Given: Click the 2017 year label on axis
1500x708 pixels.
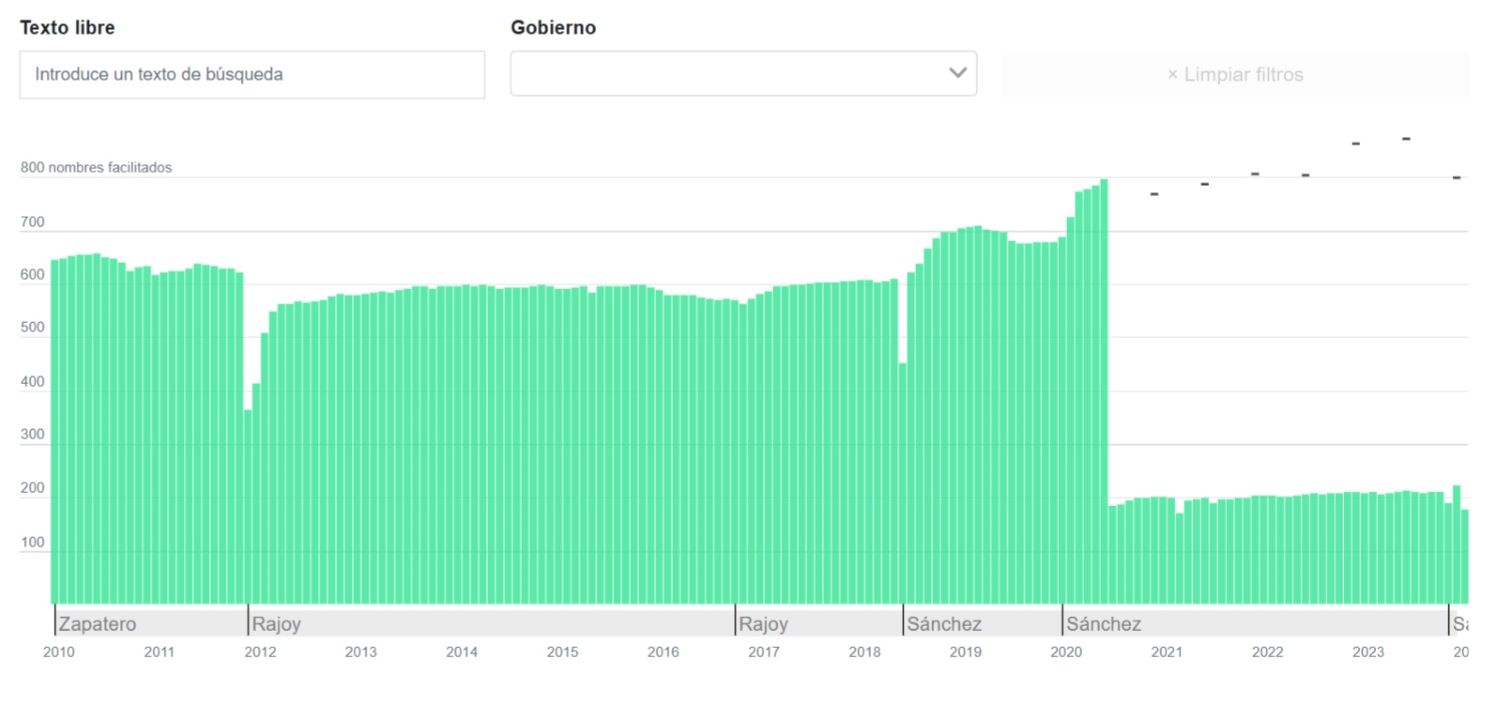Looking at the screenshot, I should (x=763, y=653).
